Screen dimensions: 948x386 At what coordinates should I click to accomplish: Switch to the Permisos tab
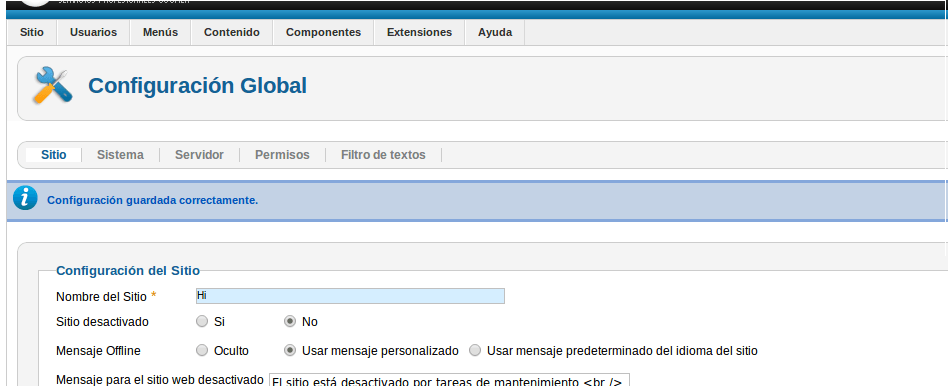point(282,155)
